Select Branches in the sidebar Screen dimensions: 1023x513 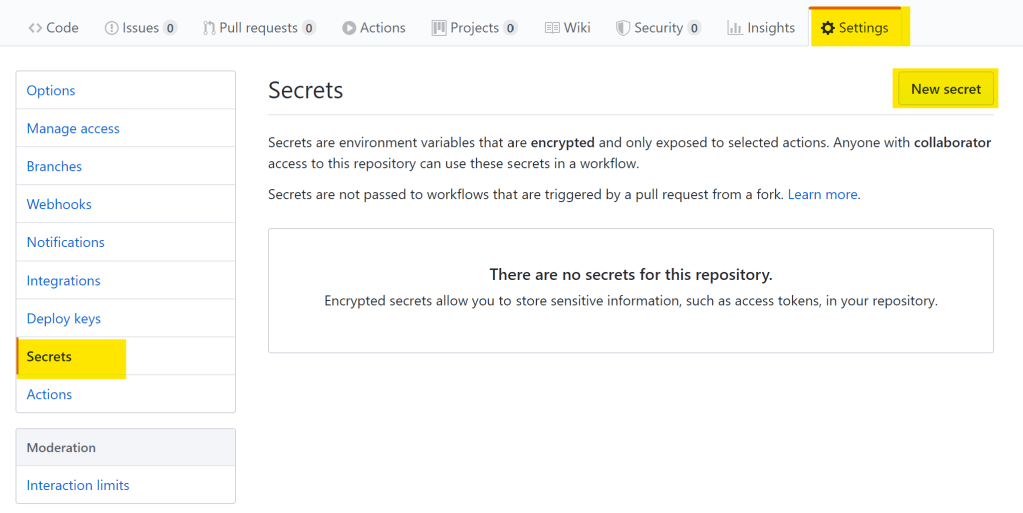(54, 166)
